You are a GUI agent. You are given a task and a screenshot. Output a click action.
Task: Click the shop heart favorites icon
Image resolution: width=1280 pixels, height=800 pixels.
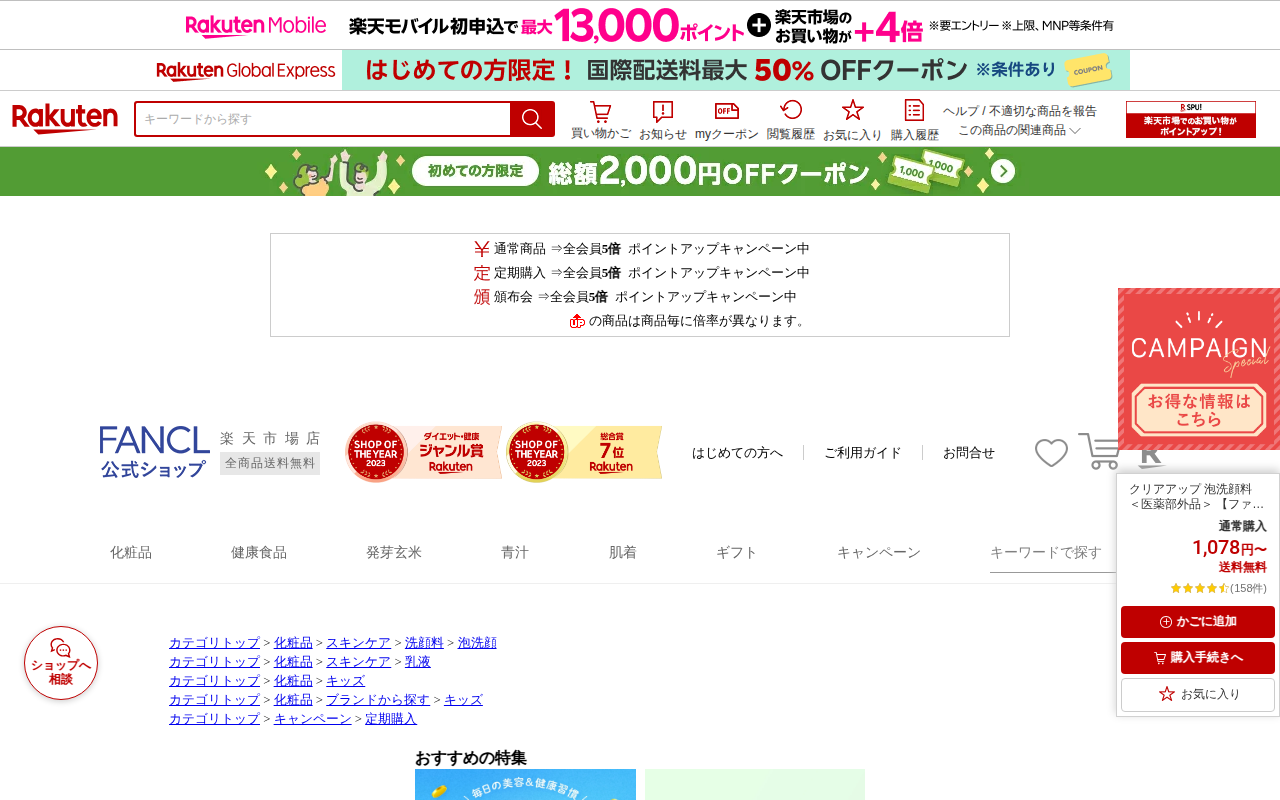(1051, 453)
